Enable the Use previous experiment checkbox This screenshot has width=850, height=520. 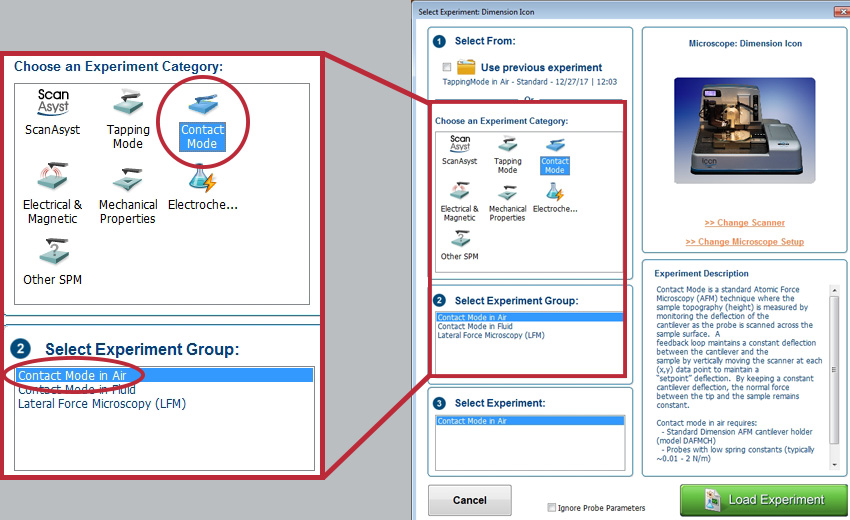point(446,68)
